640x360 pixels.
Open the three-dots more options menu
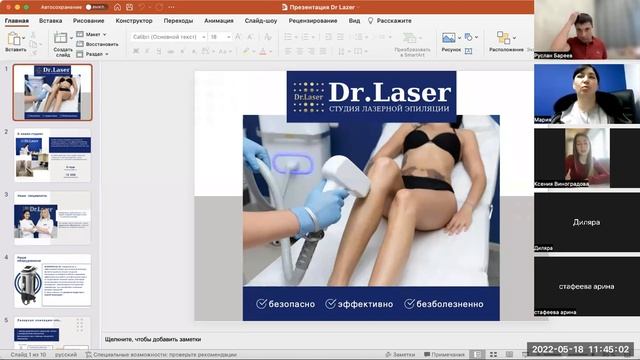171,7
